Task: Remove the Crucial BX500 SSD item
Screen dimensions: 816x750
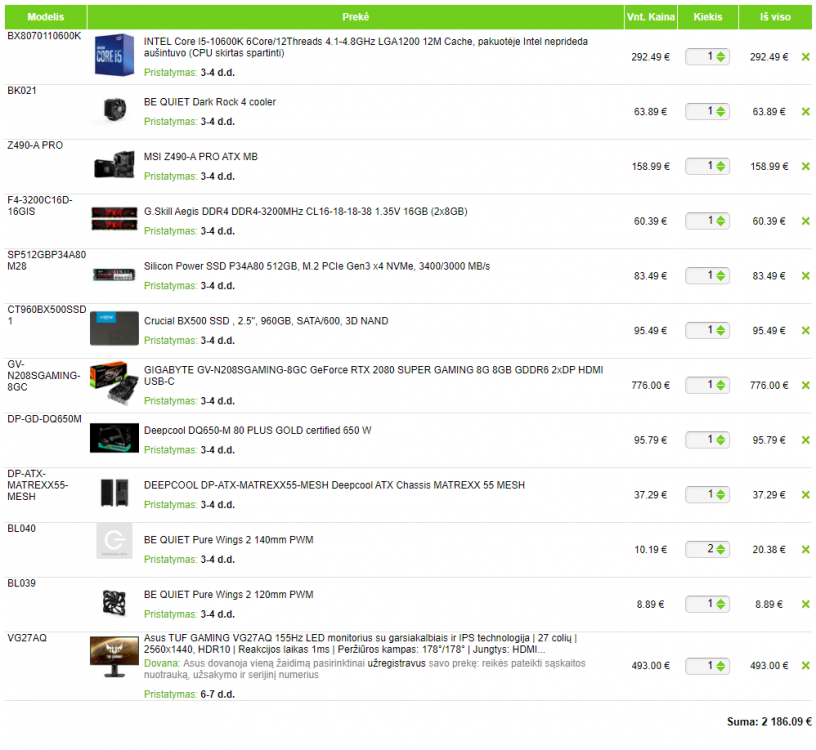Action: click(806, 330)
